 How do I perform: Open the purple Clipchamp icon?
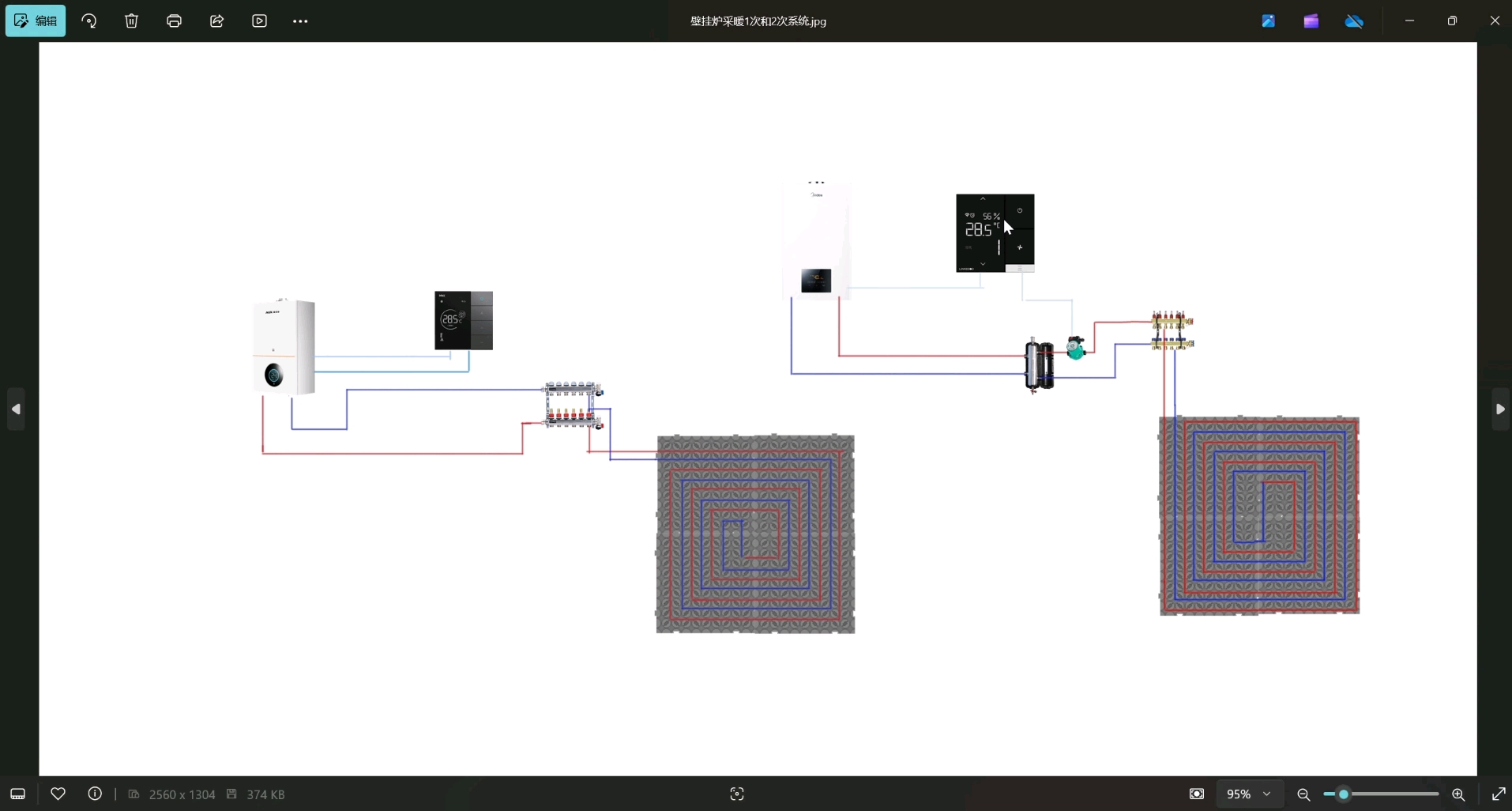click(x=1311, y=21)
